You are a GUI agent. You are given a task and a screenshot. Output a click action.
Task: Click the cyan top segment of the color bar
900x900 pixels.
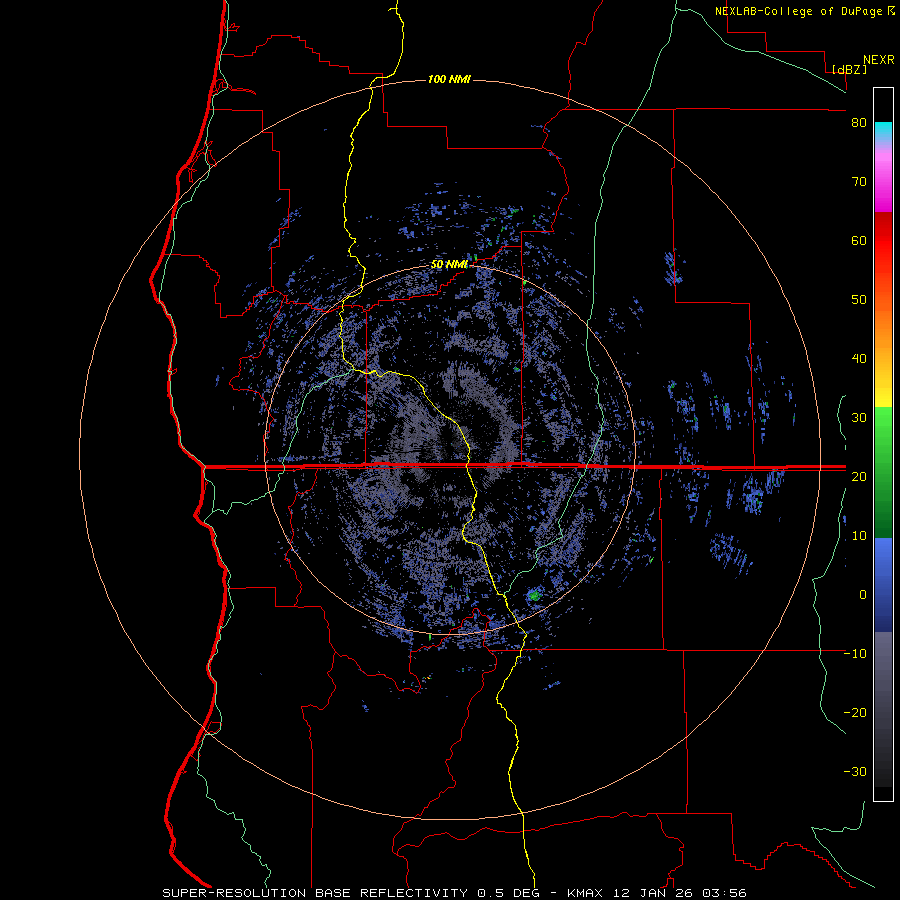[x=883, y=132]
